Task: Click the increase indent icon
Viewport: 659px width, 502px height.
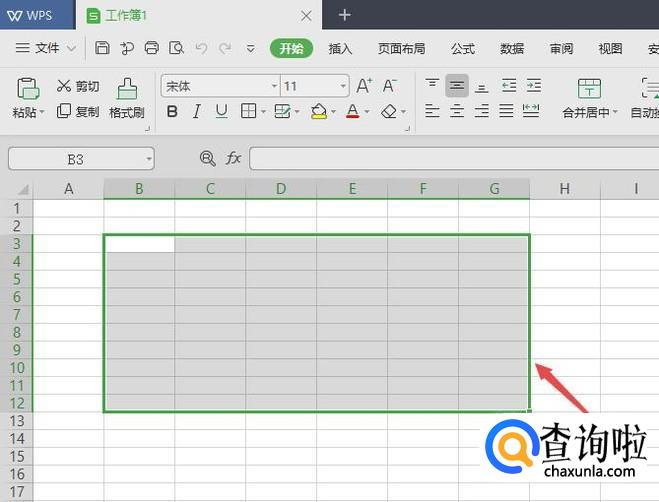Action: tap(534, 86)
